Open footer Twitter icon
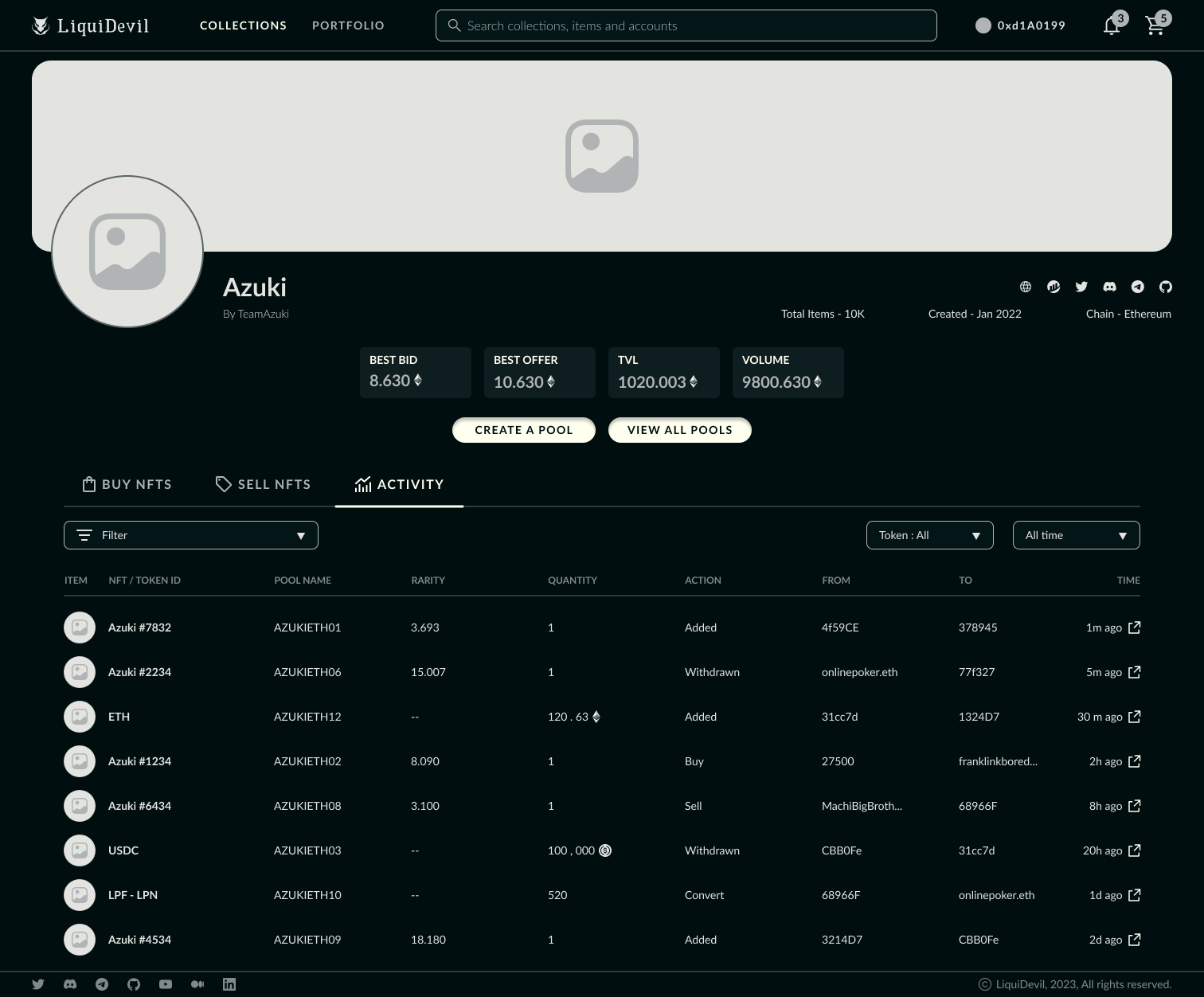The image size is (1204, 997). [38, 984]
